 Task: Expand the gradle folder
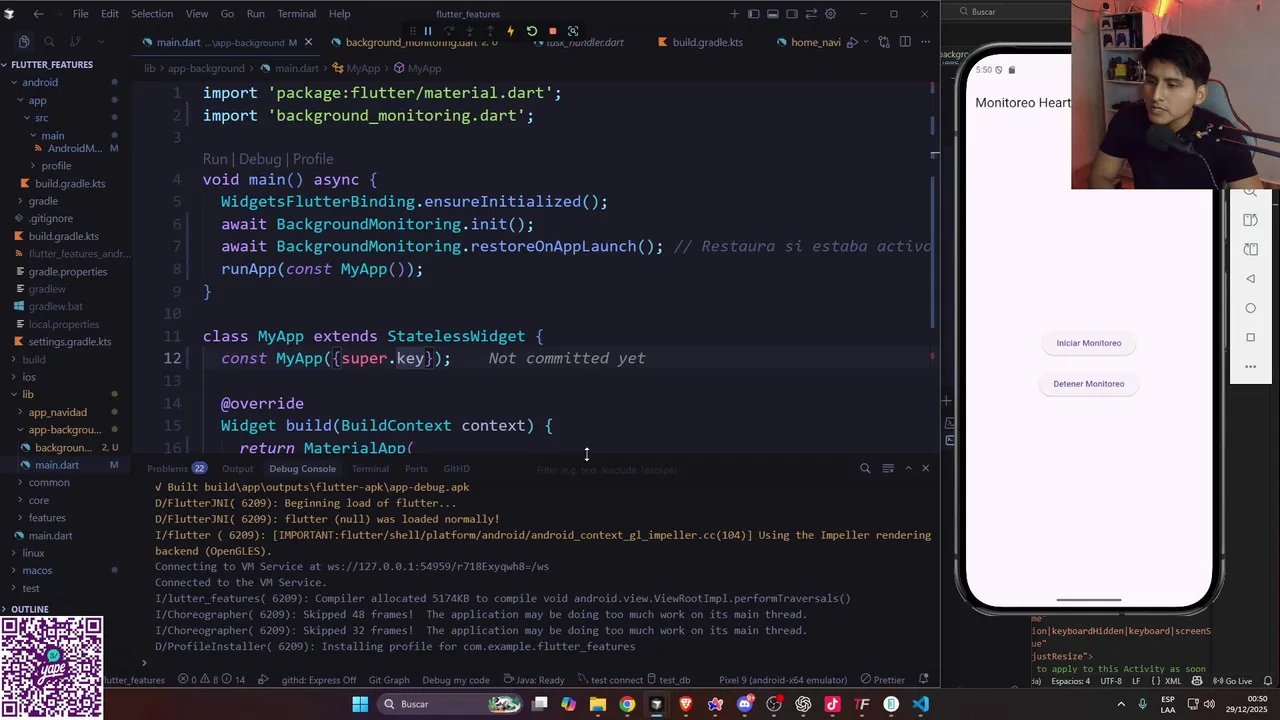click(43, 201)
